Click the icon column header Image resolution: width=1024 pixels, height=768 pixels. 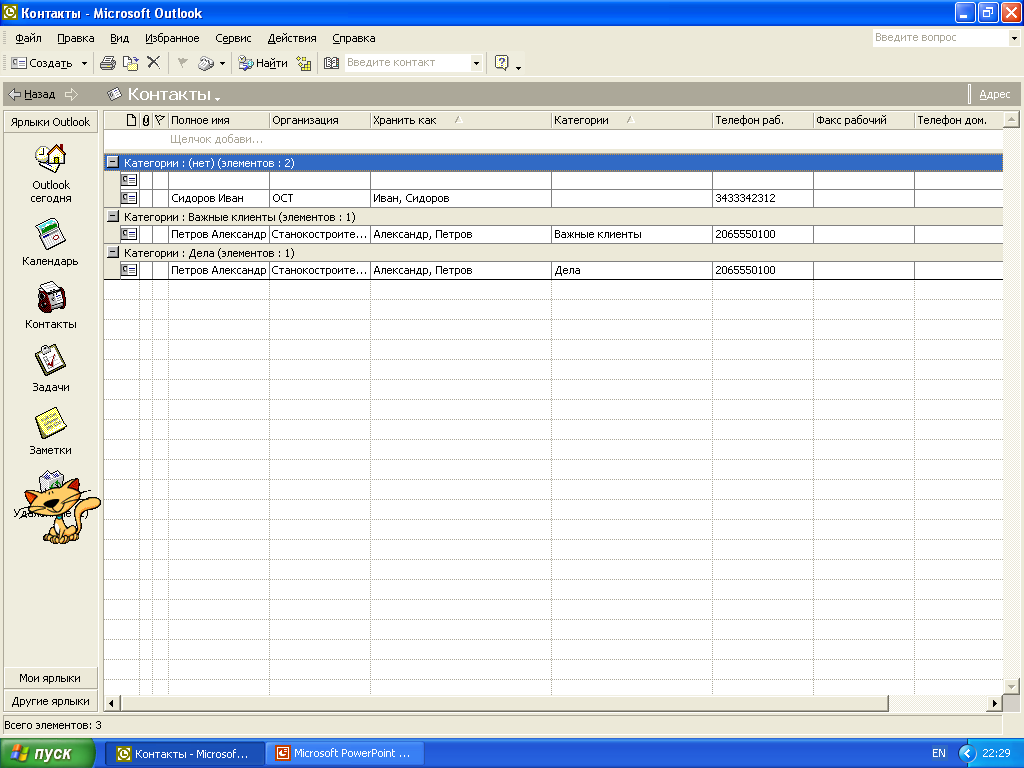pyautogui.click(x=131, y=120)
